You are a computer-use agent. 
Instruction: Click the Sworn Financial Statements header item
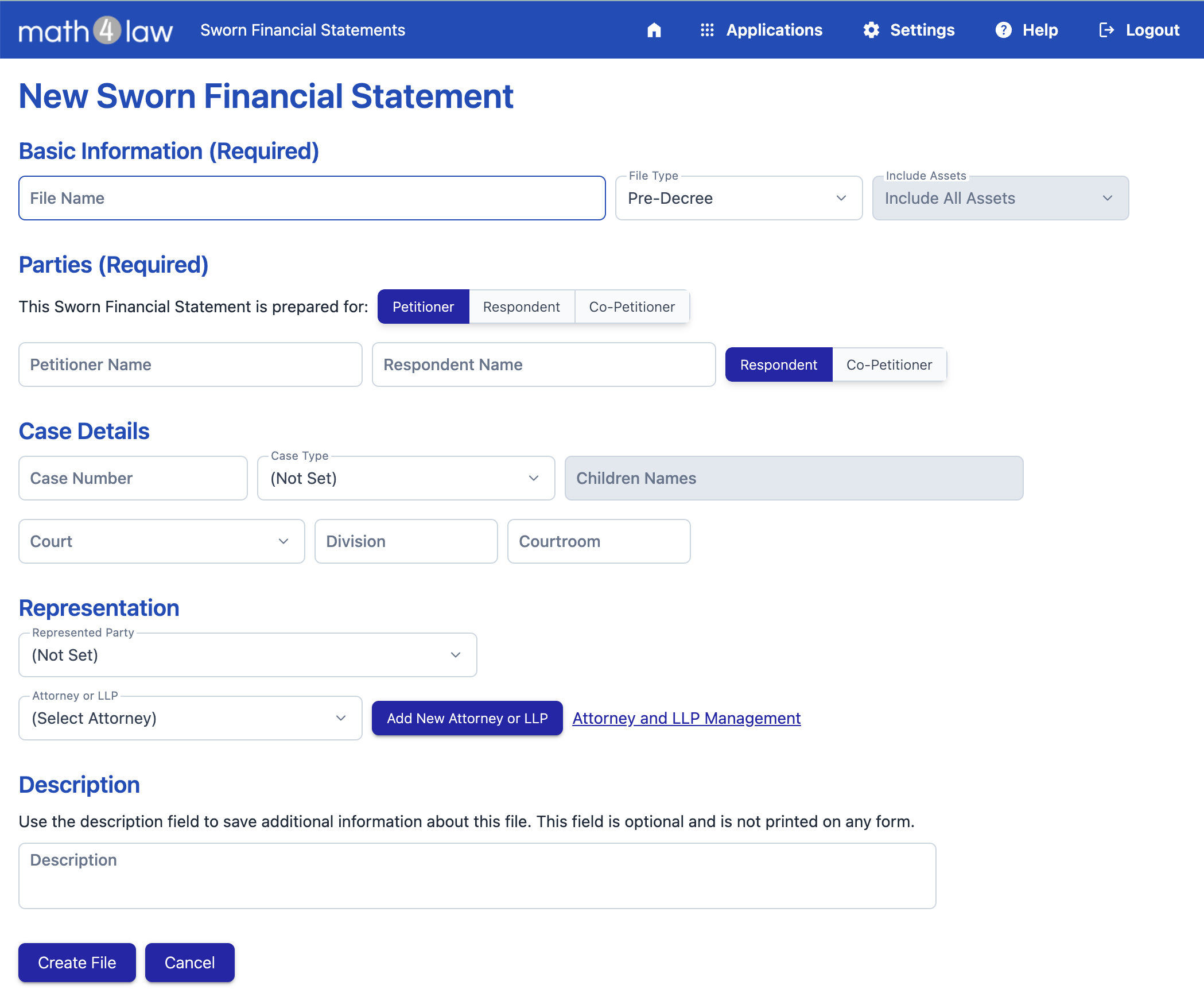tap(302, 30)
